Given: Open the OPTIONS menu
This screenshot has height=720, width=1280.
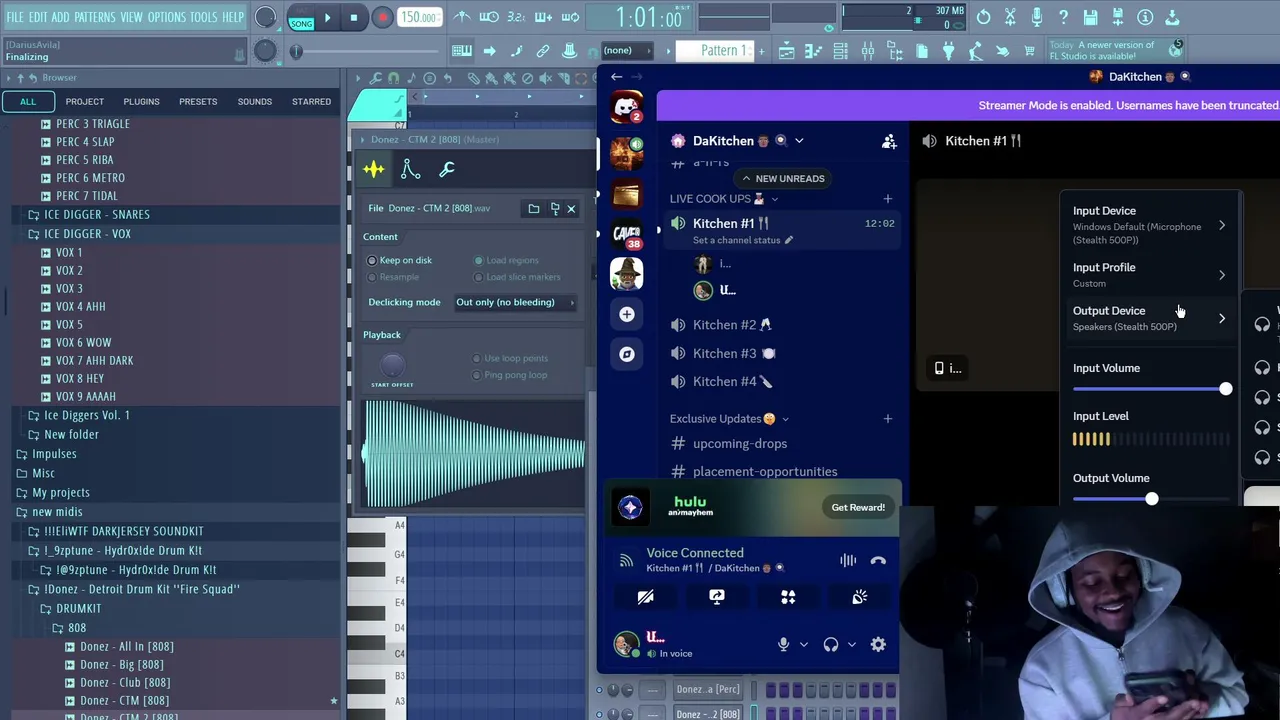Looking at the screenshot, I should 166,17.
